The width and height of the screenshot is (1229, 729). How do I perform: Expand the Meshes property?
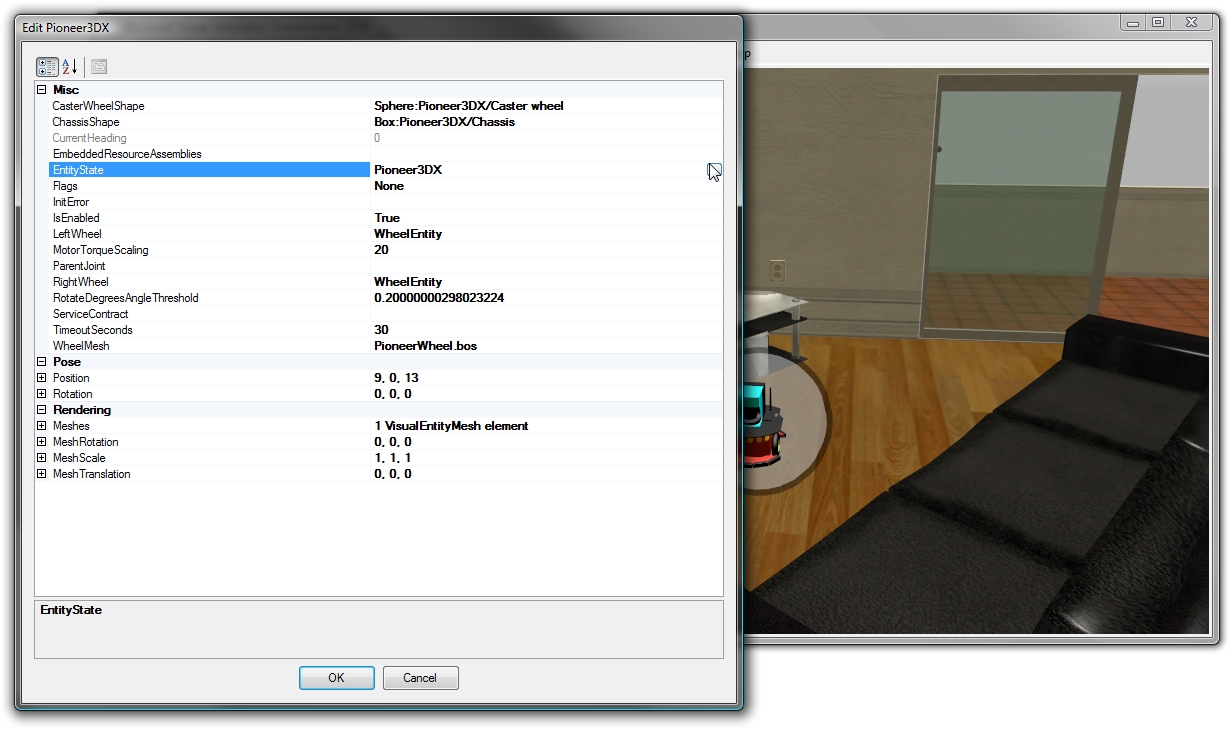coord(41,425)
